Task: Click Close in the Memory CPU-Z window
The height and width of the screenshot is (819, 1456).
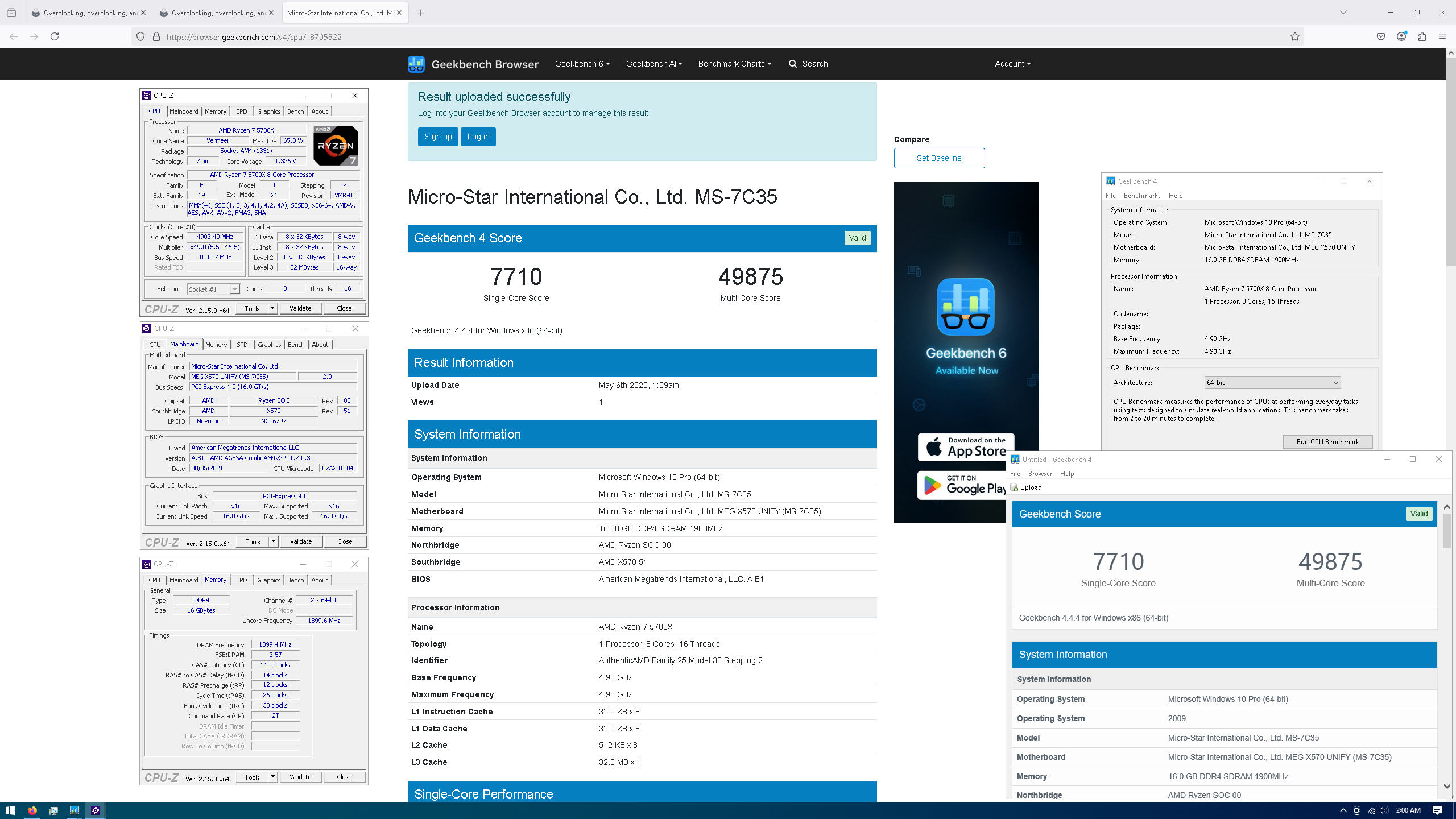Action: (x=344, y=777)
